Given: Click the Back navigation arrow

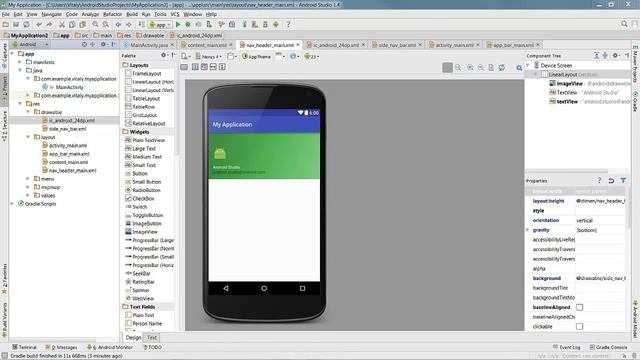Looking at the screenshot, I should [x=118, y=25].
